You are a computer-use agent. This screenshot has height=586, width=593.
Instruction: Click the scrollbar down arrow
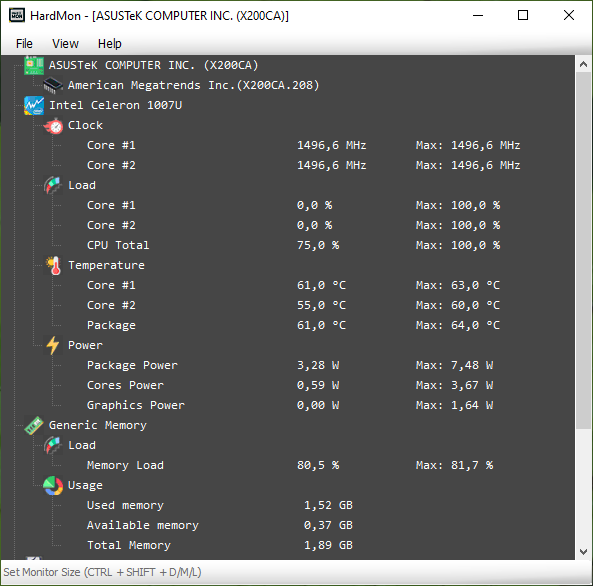tap(584, 551)
